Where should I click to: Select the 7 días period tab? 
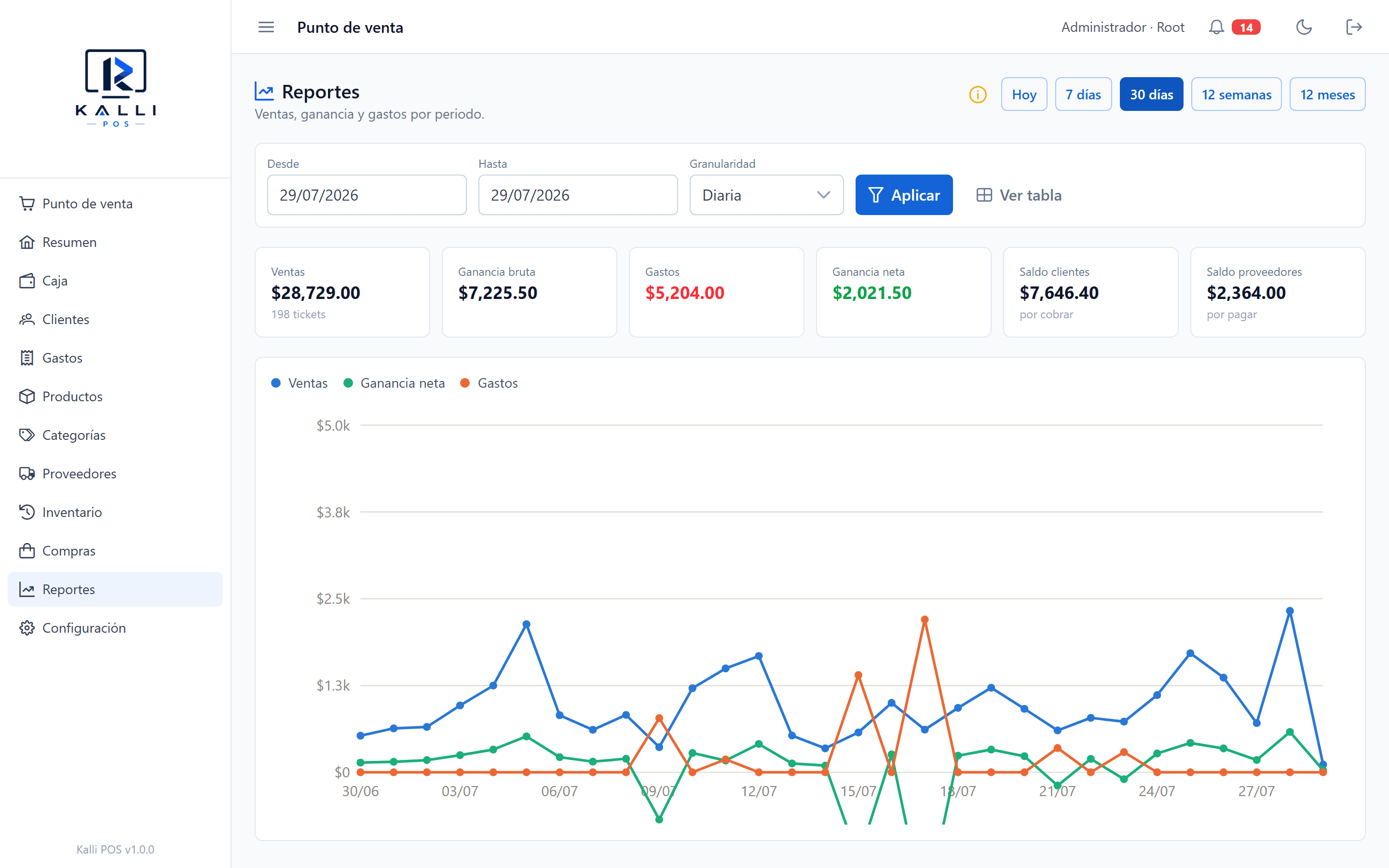pyautogui.click(x=1083, y=94)
